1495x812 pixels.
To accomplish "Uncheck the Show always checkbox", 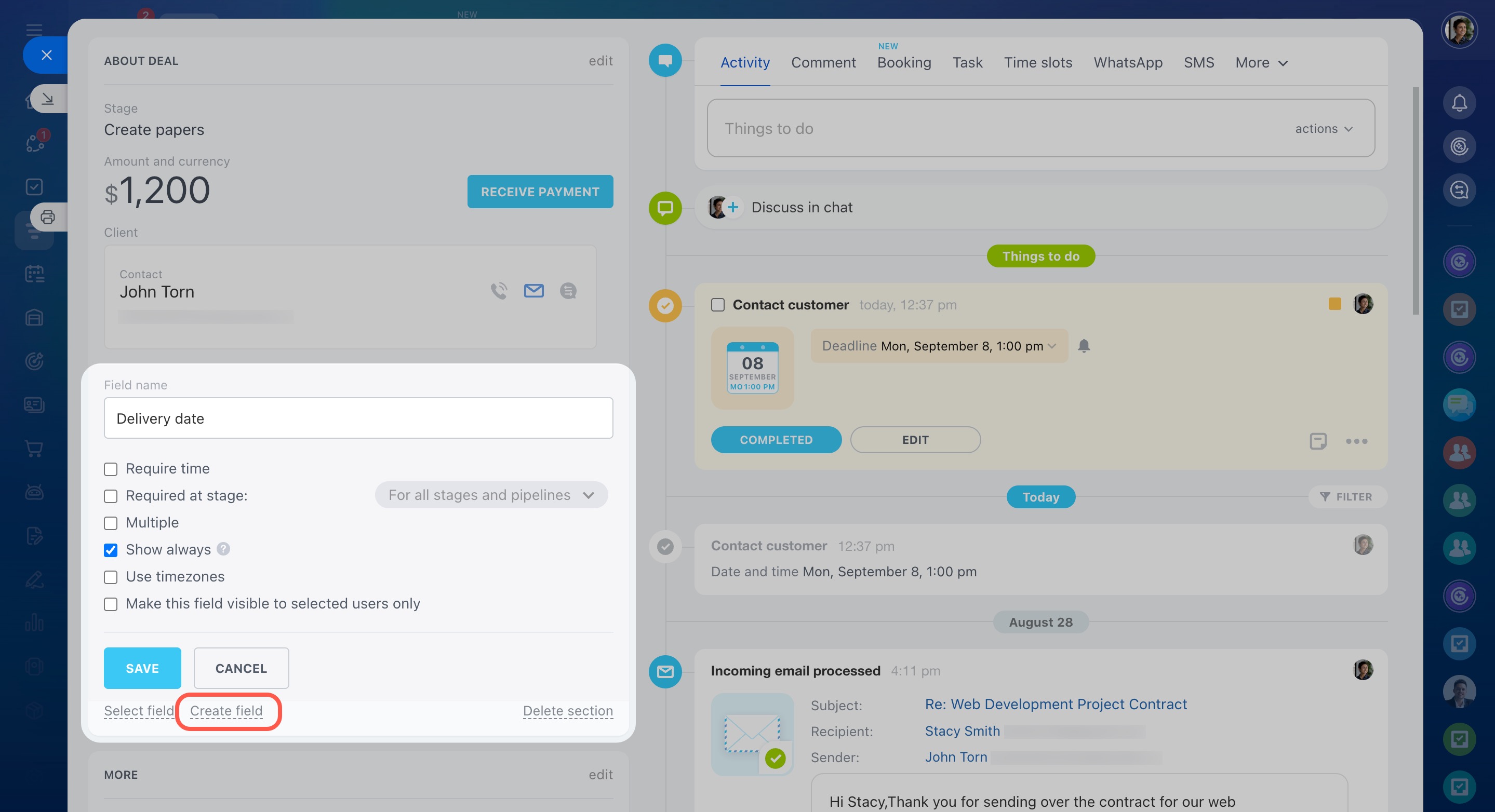I will tap(110, 550).
